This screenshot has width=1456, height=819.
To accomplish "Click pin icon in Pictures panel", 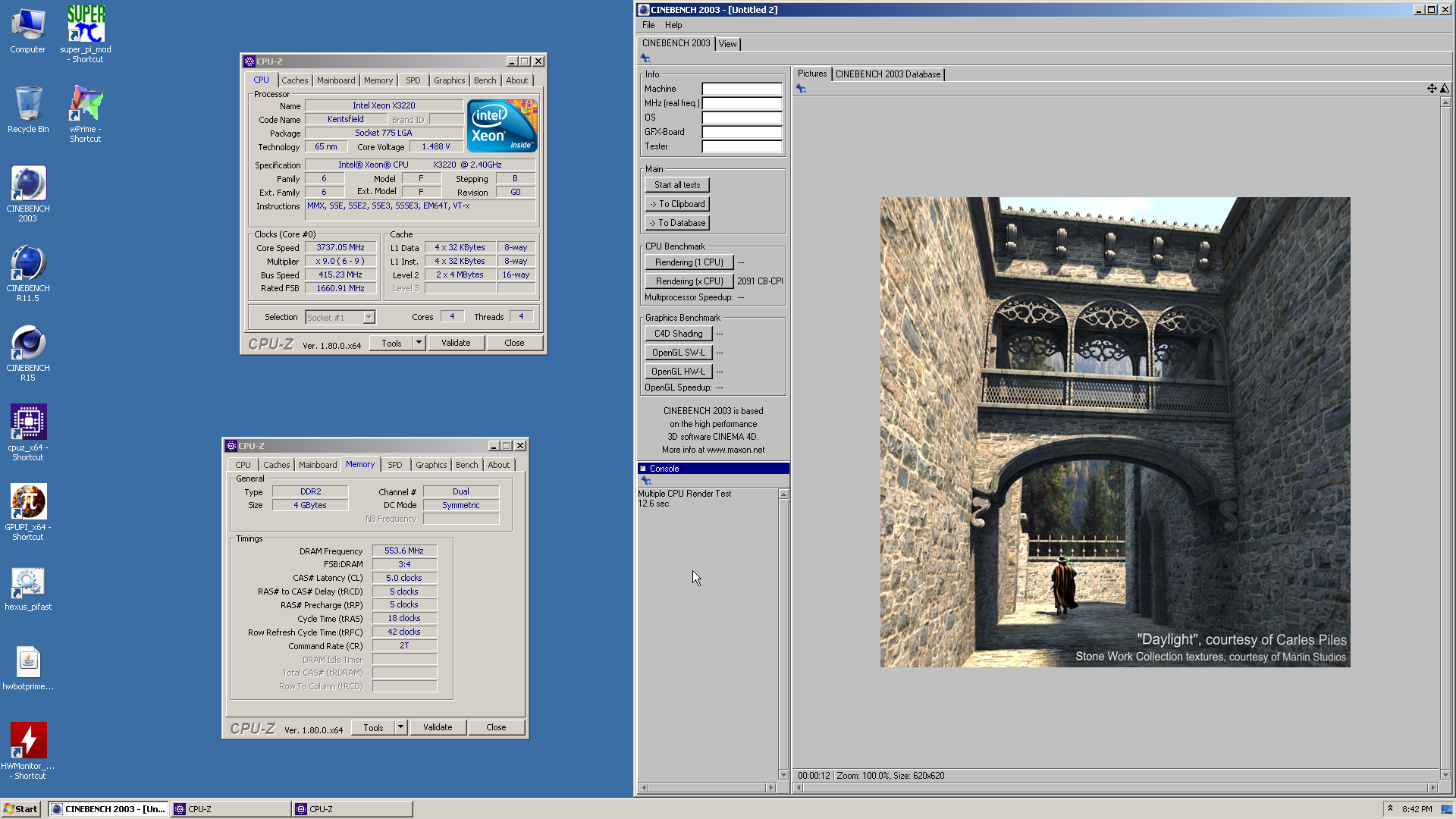I will [x=801, y=89].
